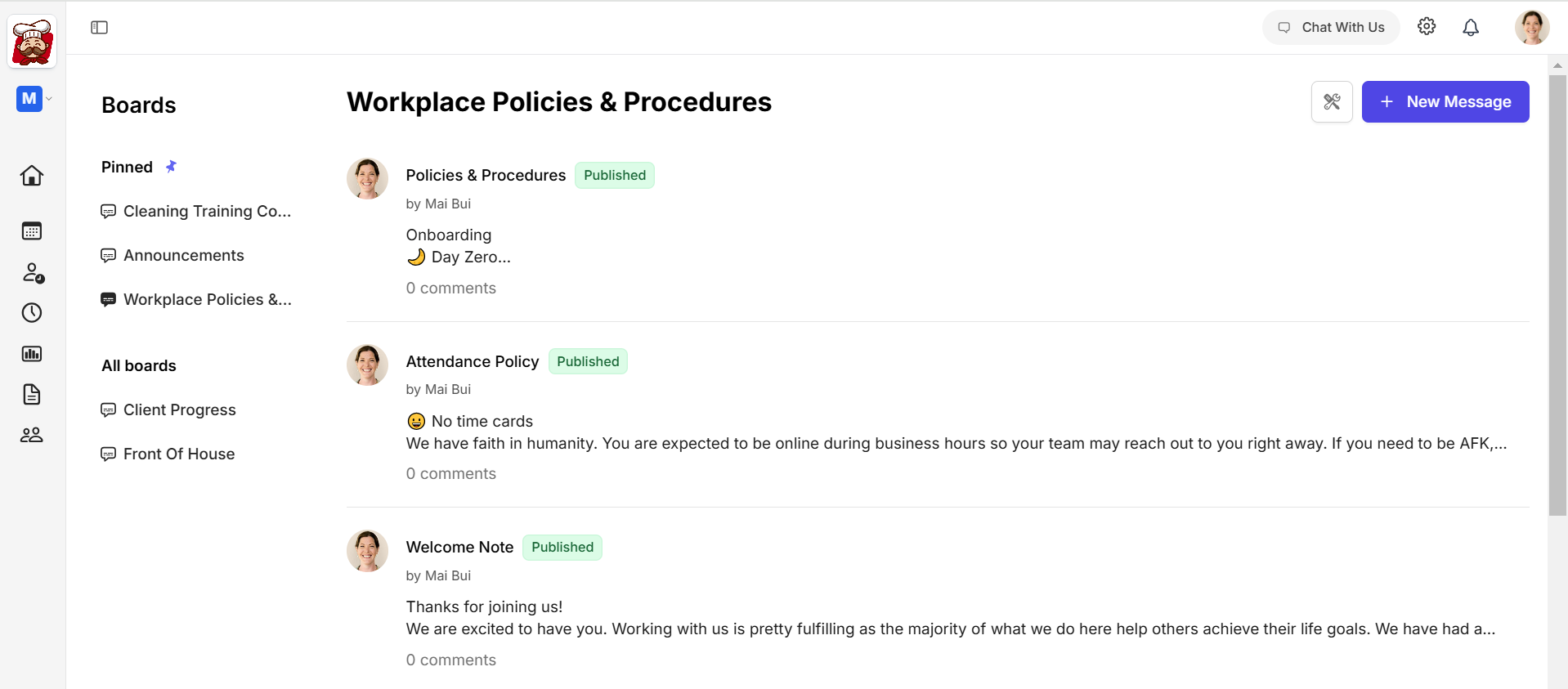
Task: Select the Front Of House board
Action: 178,454
